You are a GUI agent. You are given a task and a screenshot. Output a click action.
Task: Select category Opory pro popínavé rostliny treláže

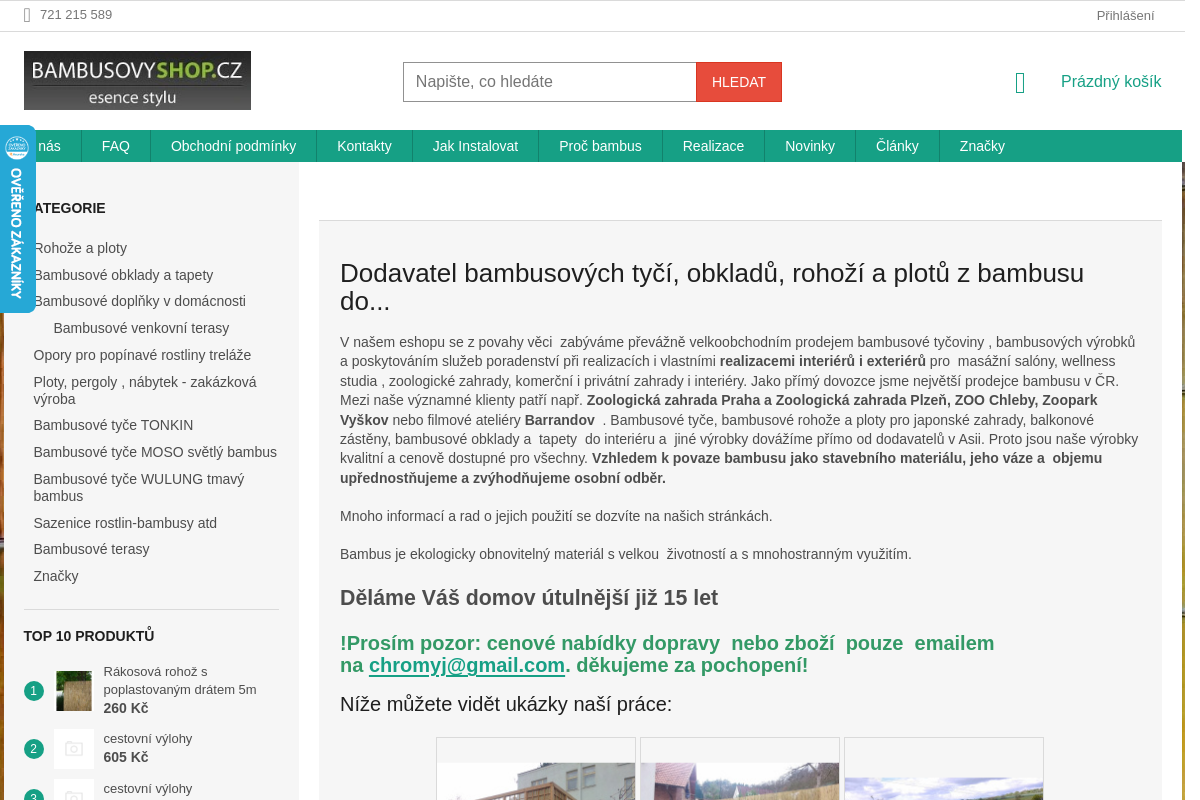[142, 355]
